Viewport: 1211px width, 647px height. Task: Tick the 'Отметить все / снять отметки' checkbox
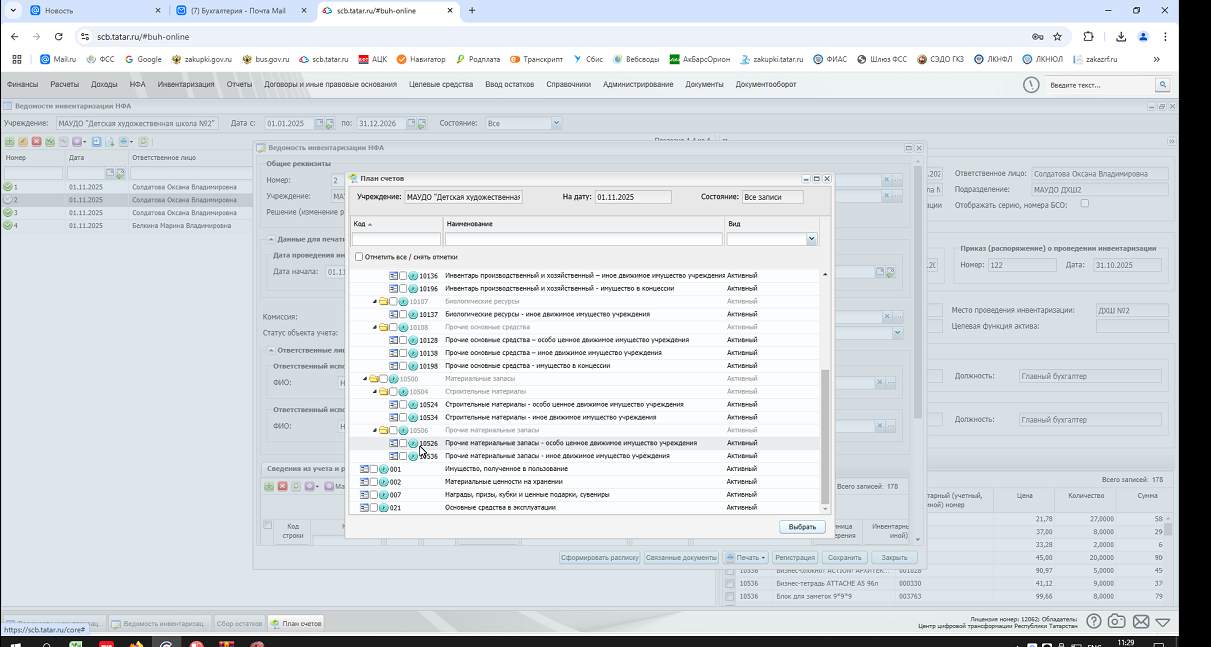[x=359, y=257]
